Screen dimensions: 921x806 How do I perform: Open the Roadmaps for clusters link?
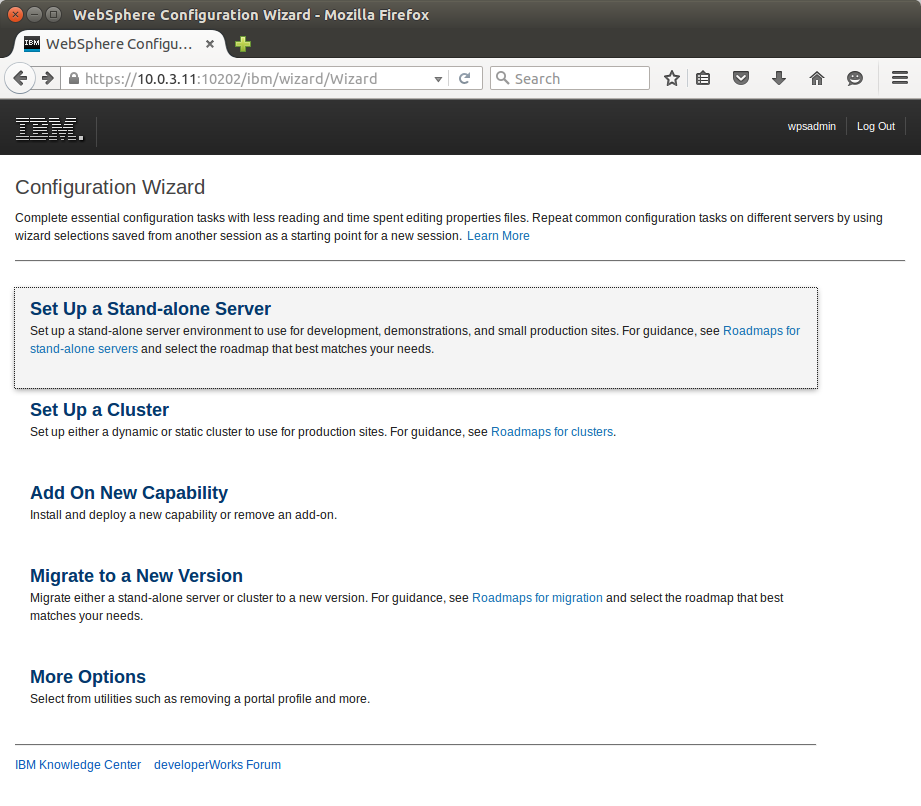pyautogui.click(x=552, y=432)
